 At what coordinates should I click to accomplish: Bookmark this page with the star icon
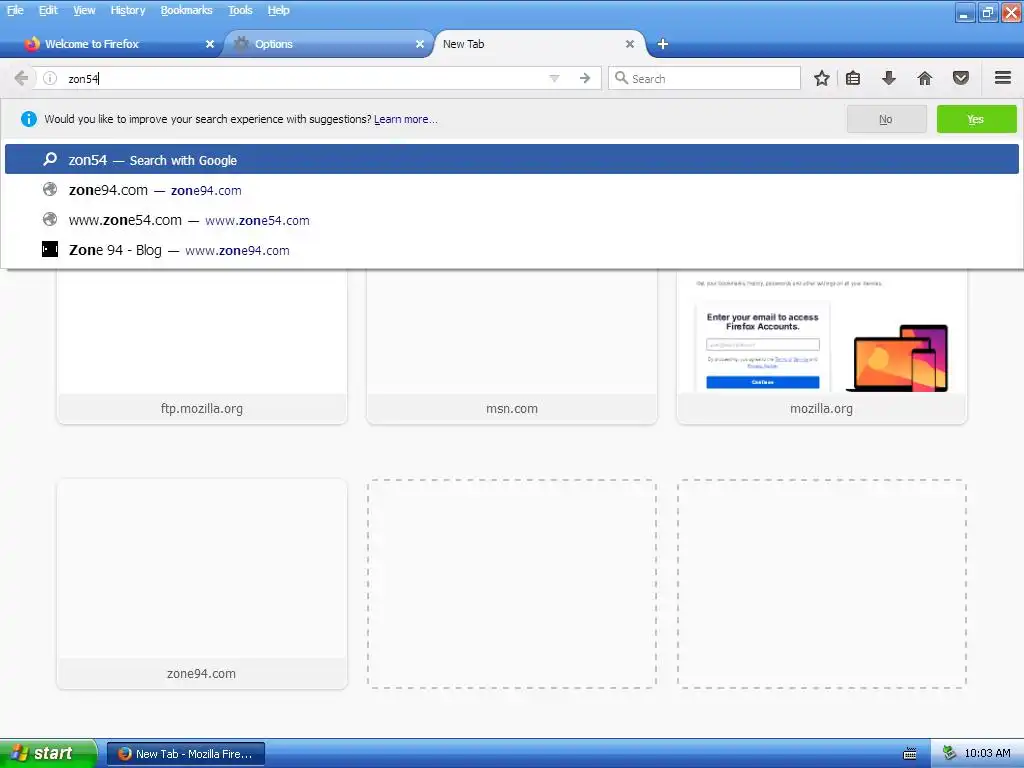click(822, 78)
